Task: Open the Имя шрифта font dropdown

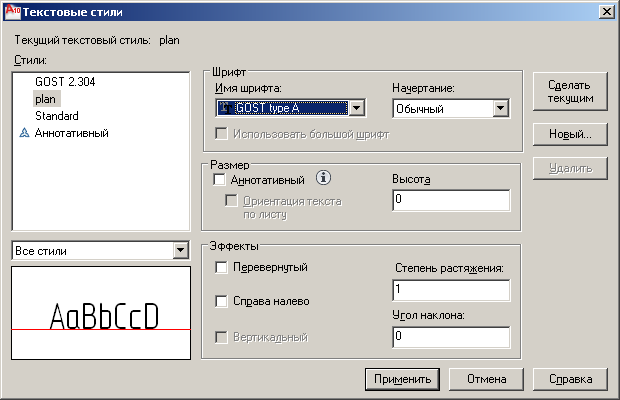Action: tap(357, 108)
